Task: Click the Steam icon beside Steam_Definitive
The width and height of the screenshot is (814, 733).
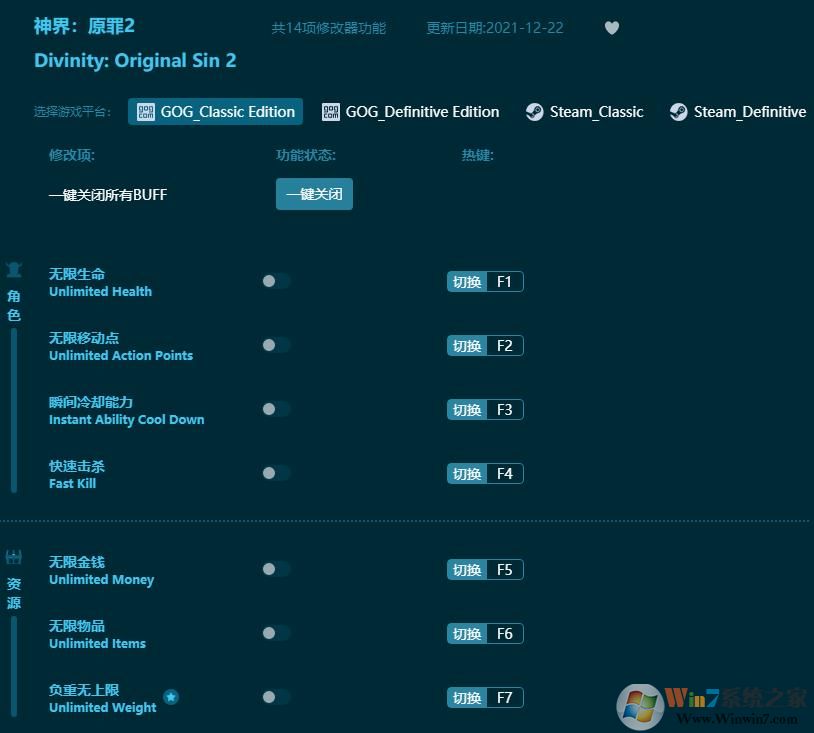Action: pyautogui.click(x=679, y=112)
